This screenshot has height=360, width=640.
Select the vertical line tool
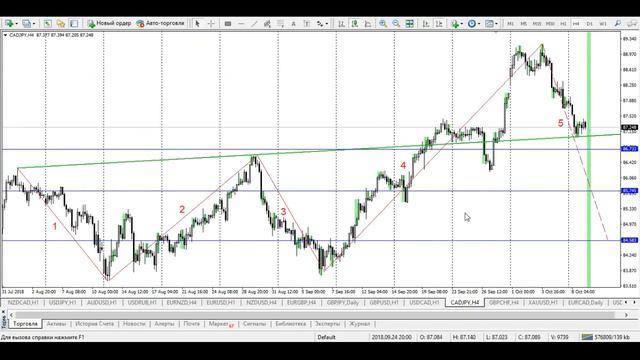point(228,24)
